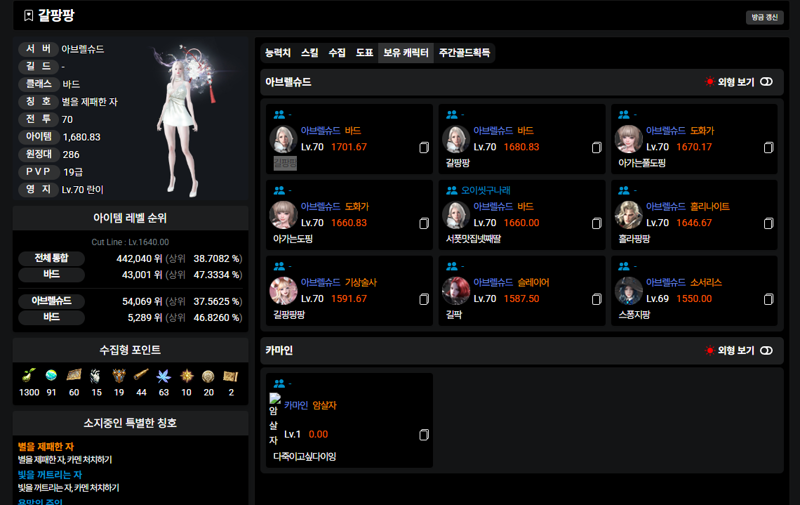
Task: Click the character full-body model image
Action: click(184, 121)
